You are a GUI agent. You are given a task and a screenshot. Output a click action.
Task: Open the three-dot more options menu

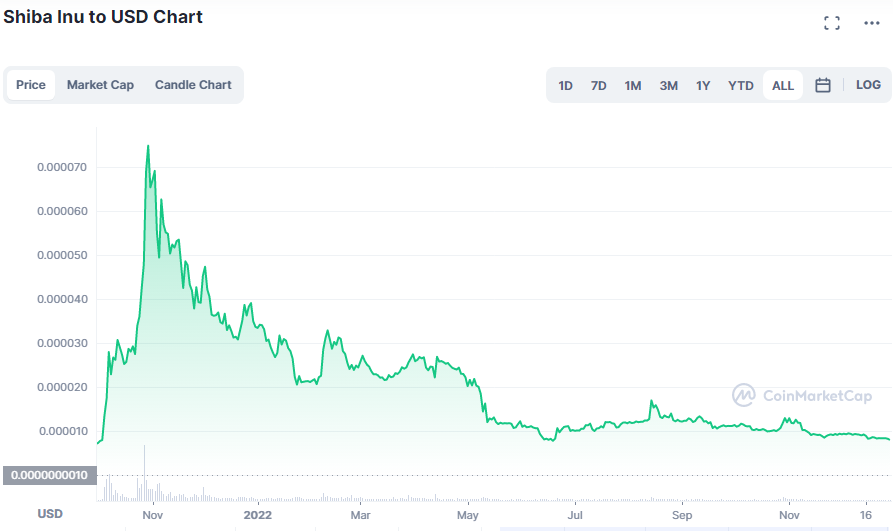871,23
